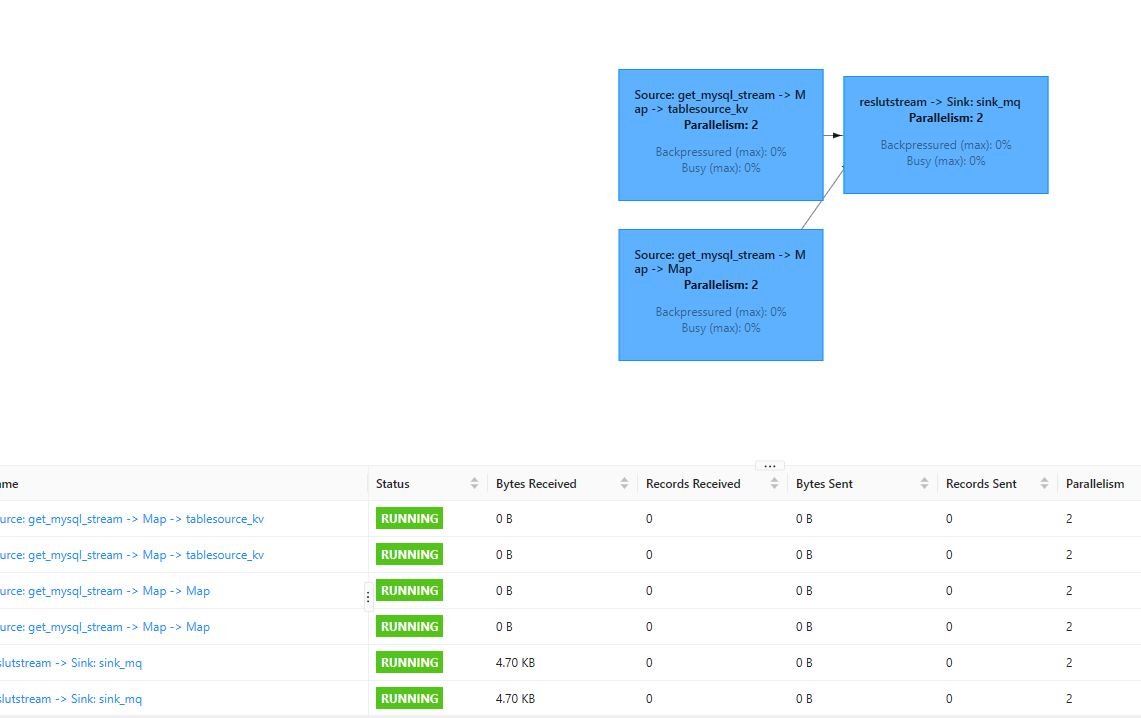The width and height of the screenshot is (1141, 718).
Task: Click the vertical dots column resize handle
Action: tap(368, 597)
